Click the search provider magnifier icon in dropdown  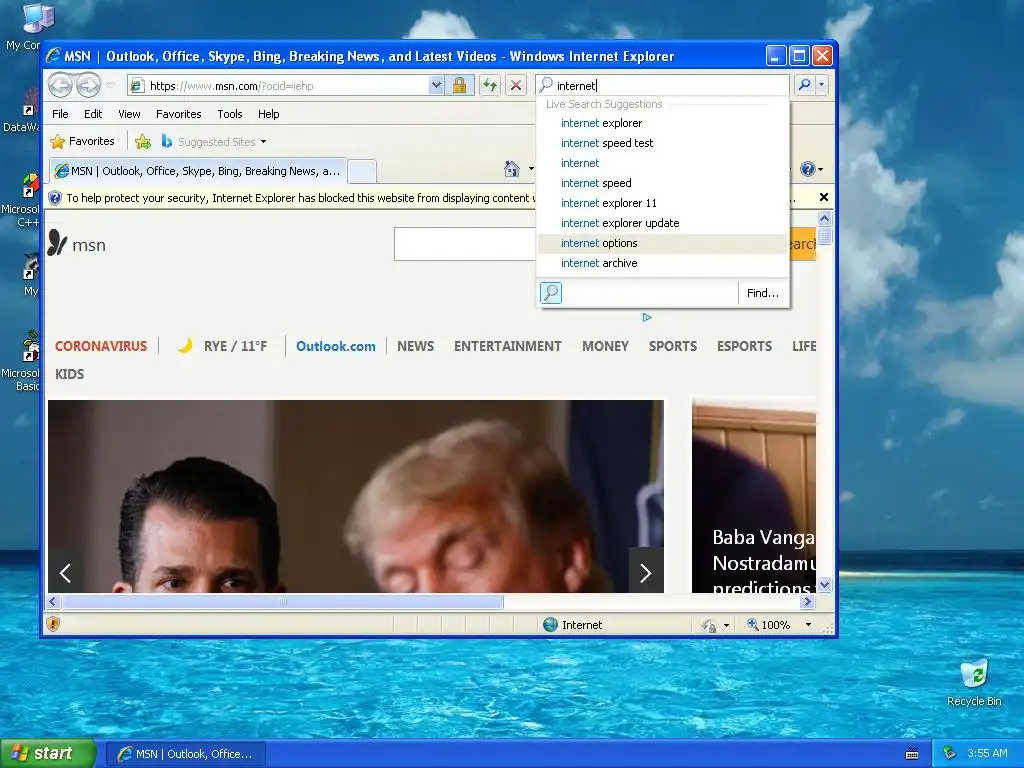click(551, 293)
